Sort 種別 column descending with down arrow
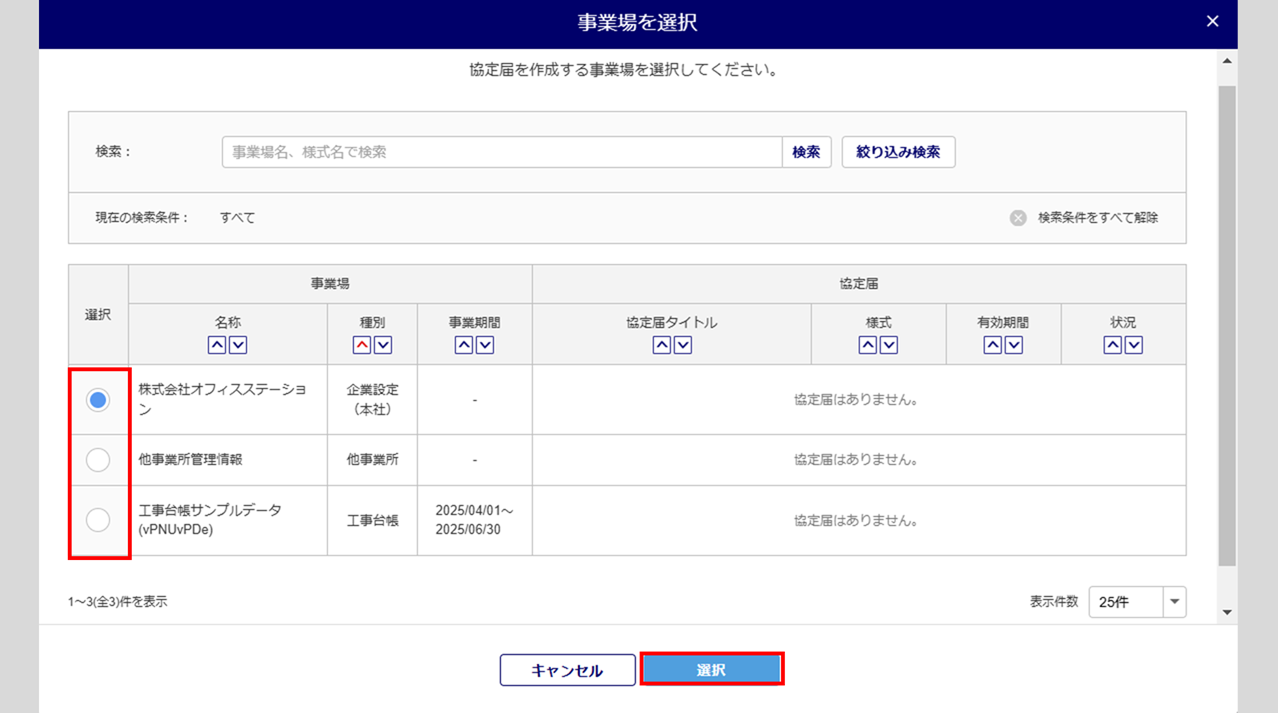 point(383,345)
